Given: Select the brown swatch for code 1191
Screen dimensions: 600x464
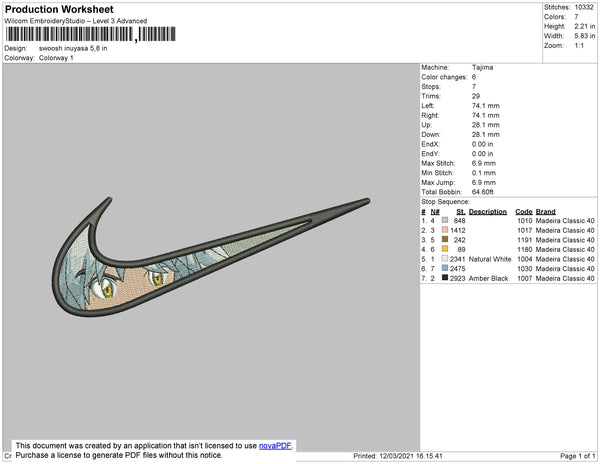Looking at the screenshot, I should point(445,239).
